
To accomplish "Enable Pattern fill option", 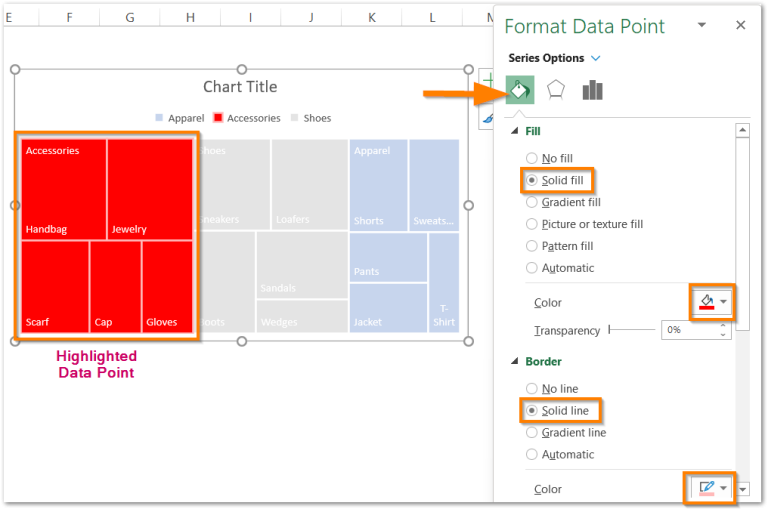I will click(x=531, y=246).
